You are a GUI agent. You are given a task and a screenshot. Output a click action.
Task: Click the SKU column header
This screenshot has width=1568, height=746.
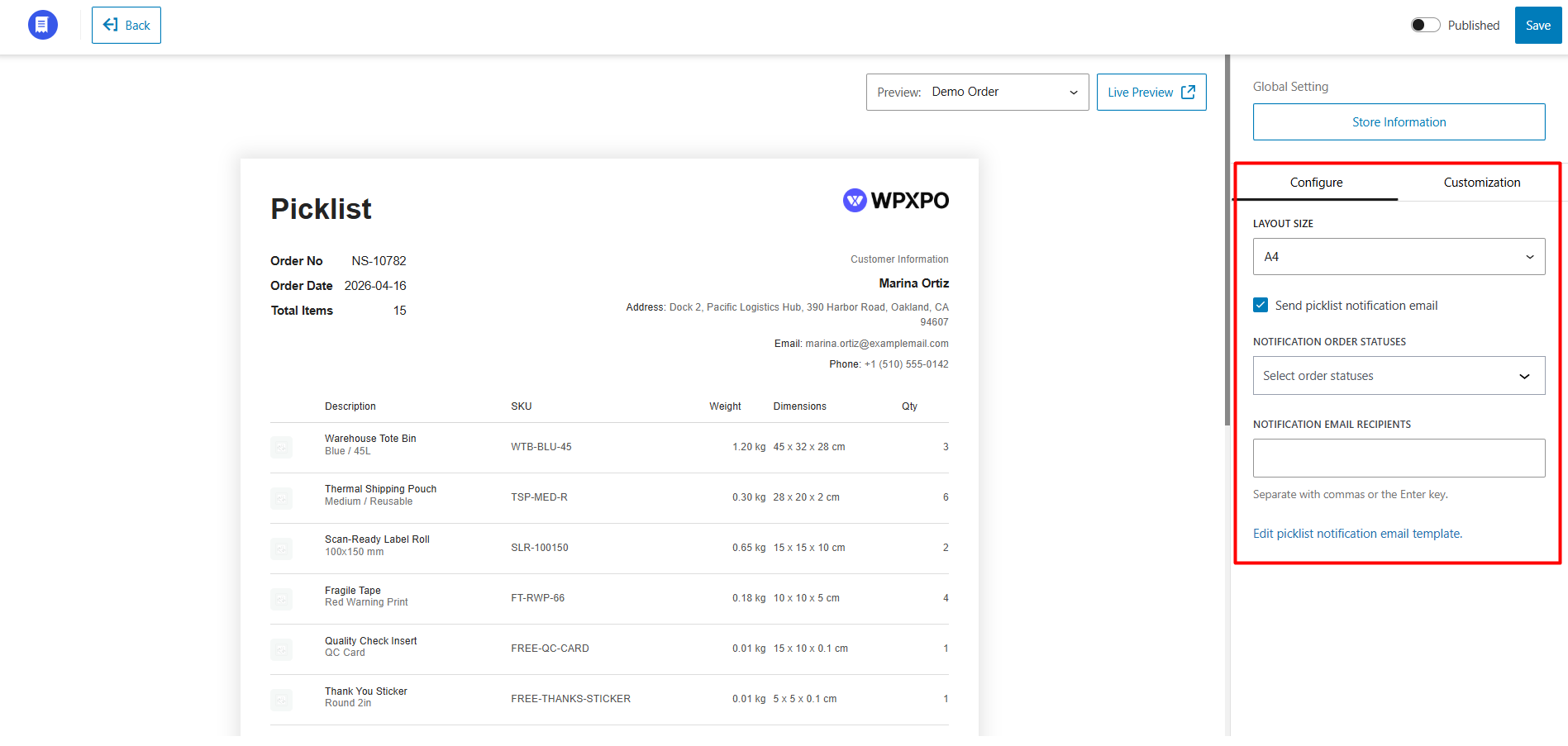coord(522,406)
